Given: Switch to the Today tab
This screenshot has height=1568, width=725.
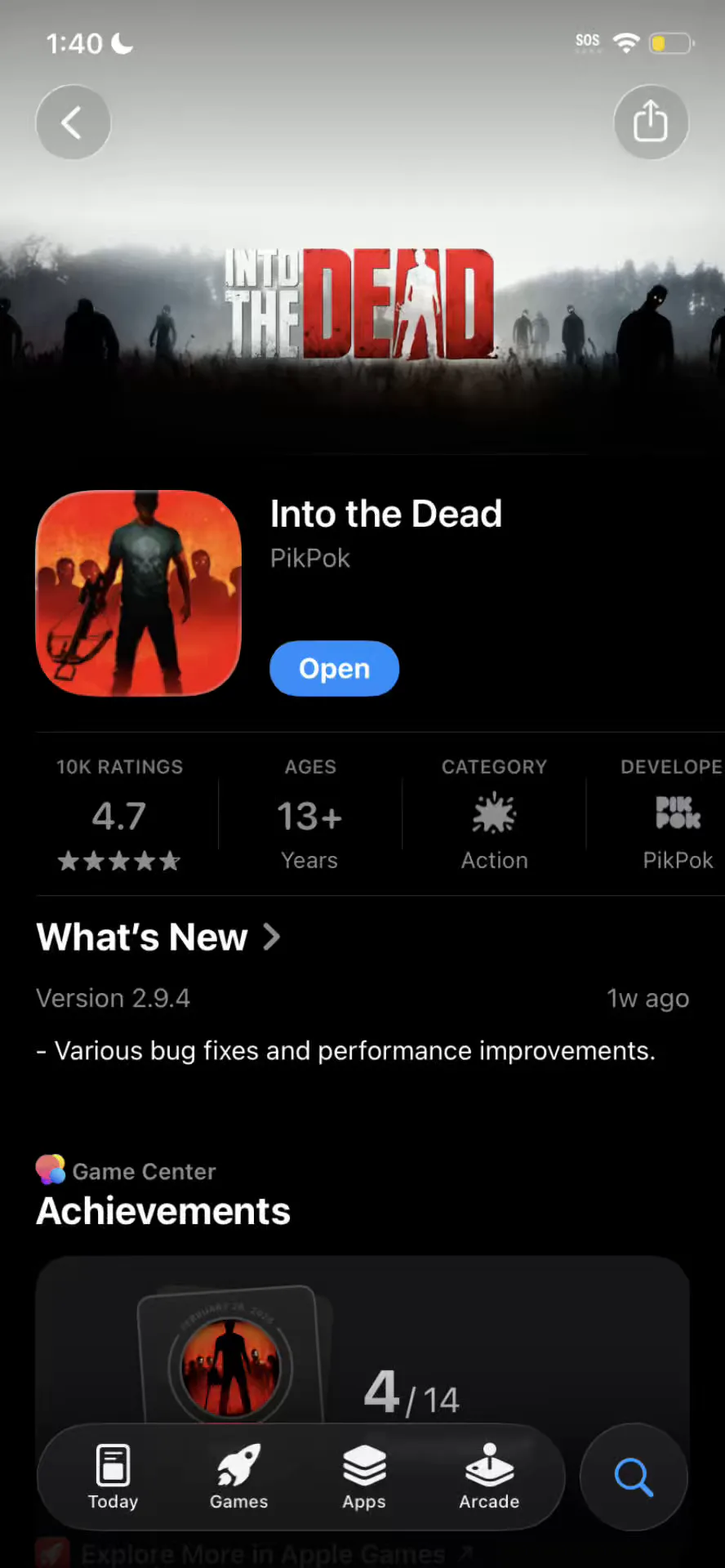Looking at the screenshot, I should coord(113,1477).
